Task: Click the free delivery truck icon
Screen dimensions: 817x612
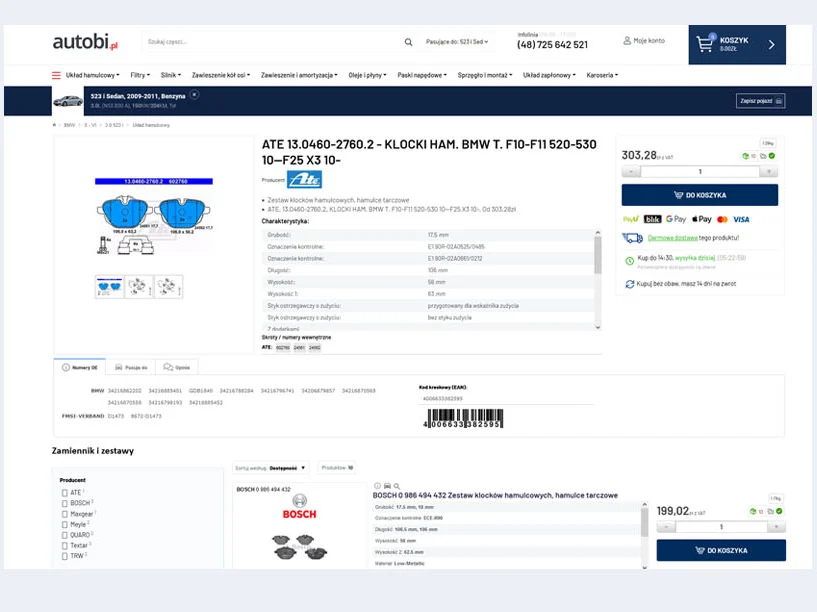Action: pyautogui.click(x=632, y=238)
